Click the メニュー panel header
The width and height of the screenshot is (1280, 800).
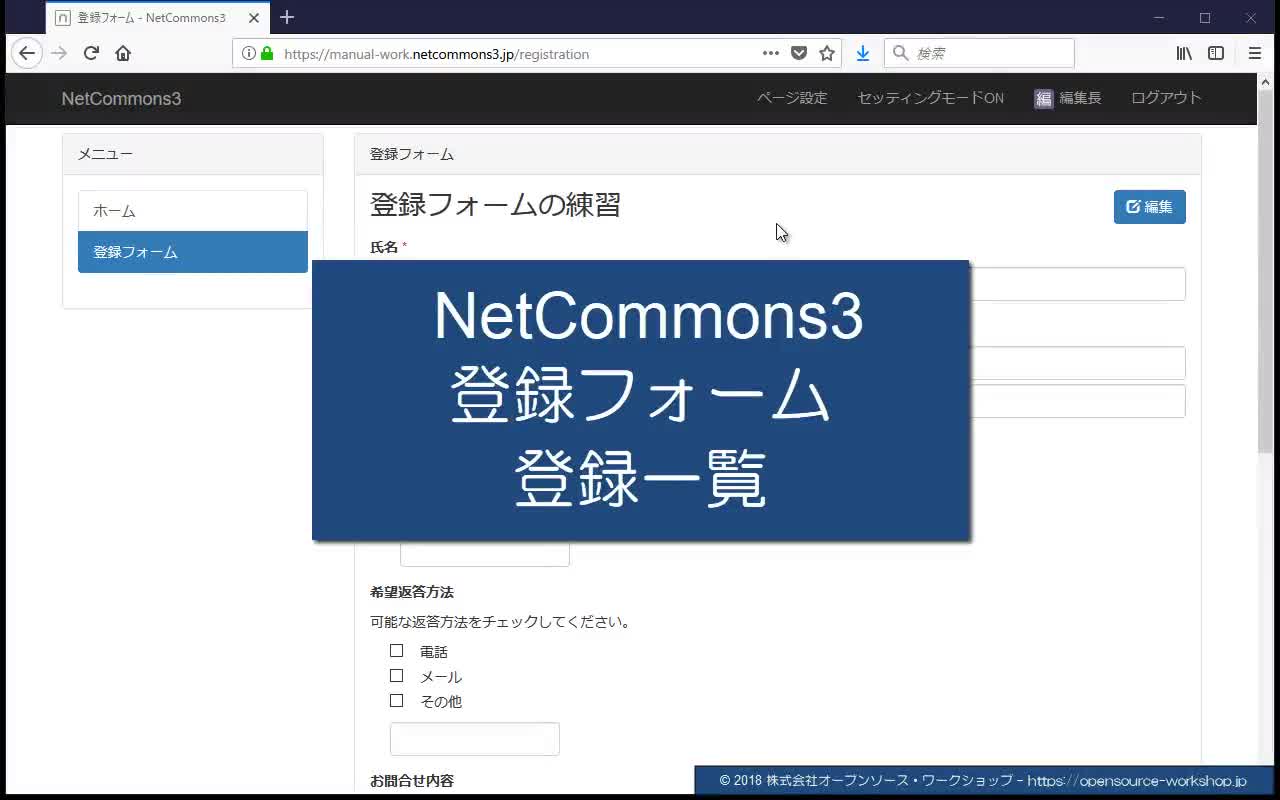click(193, 154)
